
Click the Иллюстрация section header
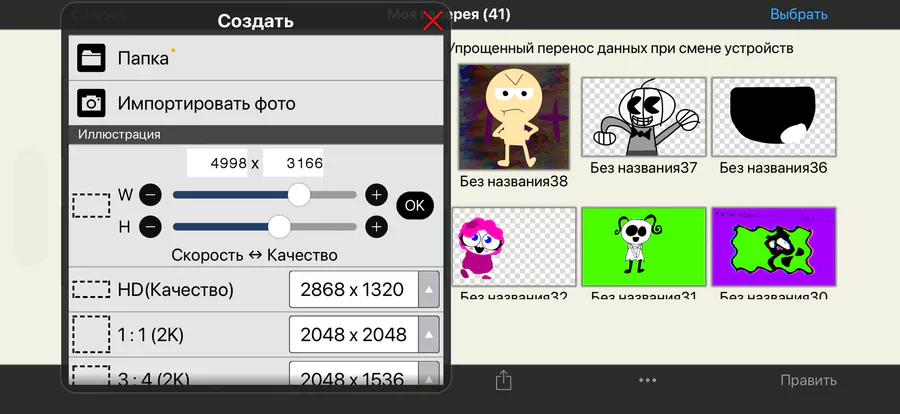(256, 135)
